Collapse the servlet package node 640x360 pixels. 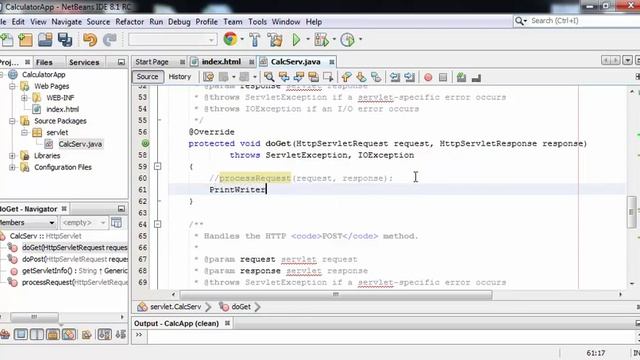click(x=24, y=133)
